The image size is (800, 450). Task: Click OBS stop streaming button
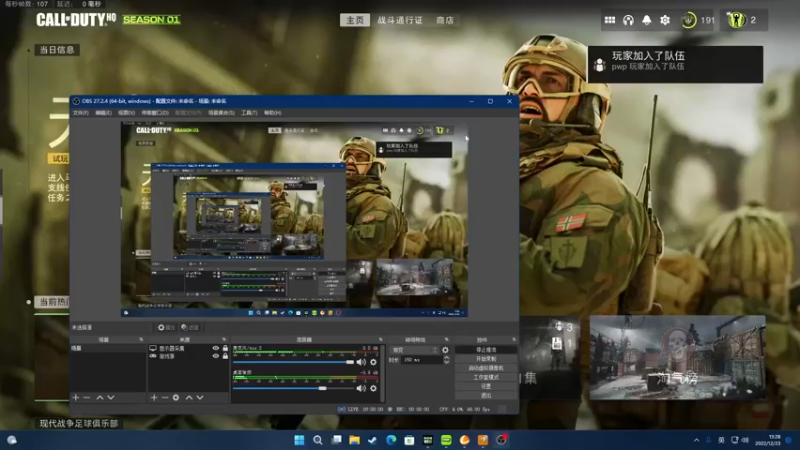486,350
